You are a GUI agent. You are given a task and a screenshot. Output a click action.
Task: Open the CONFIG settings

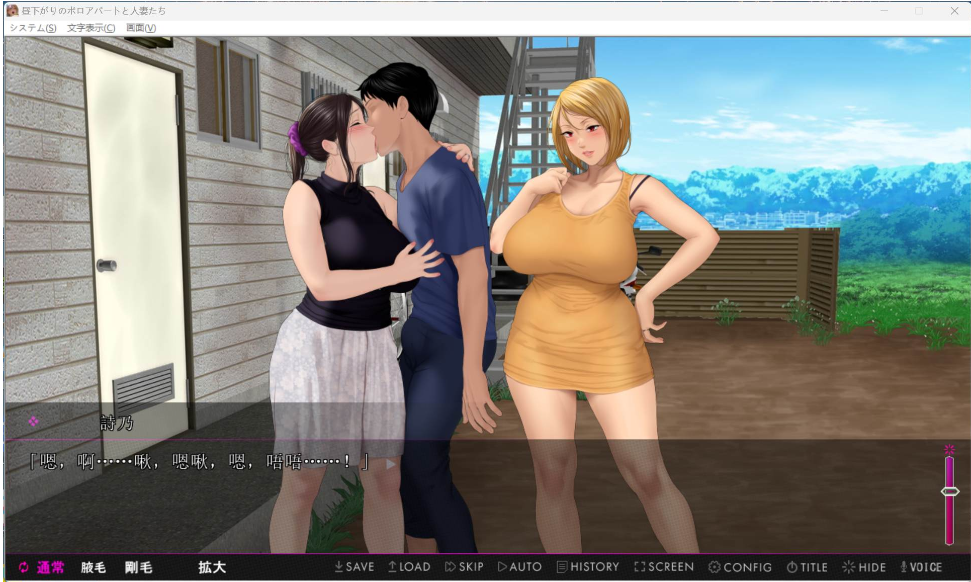[740, 567]
